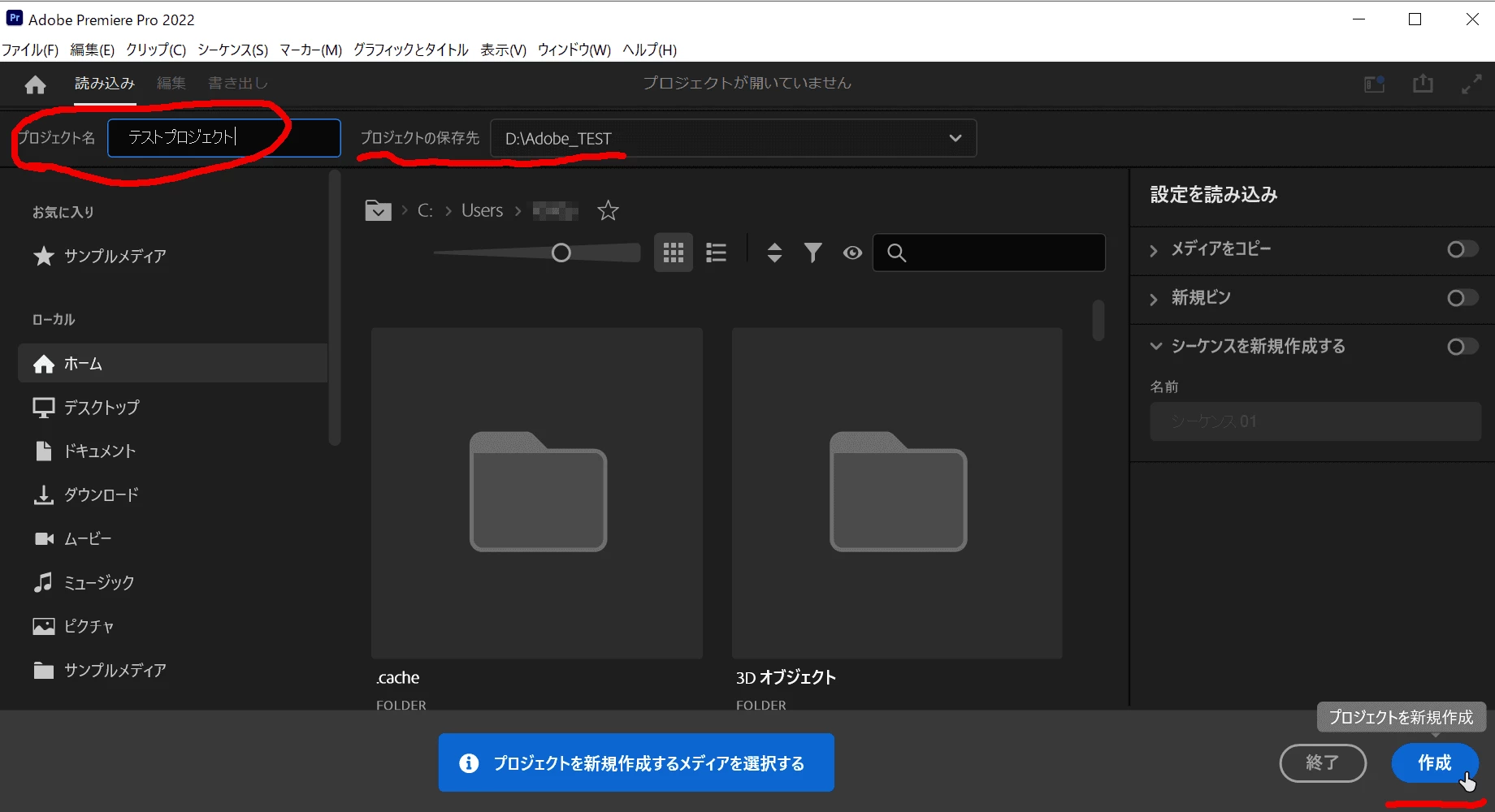Toggle full screen display icon

click(x=1471, y=84)
